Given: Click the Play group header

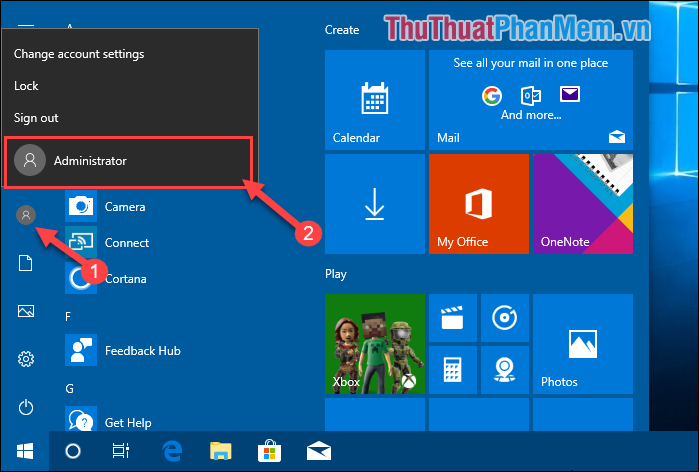Looking at the screenshot, I should tap(336, 274).
